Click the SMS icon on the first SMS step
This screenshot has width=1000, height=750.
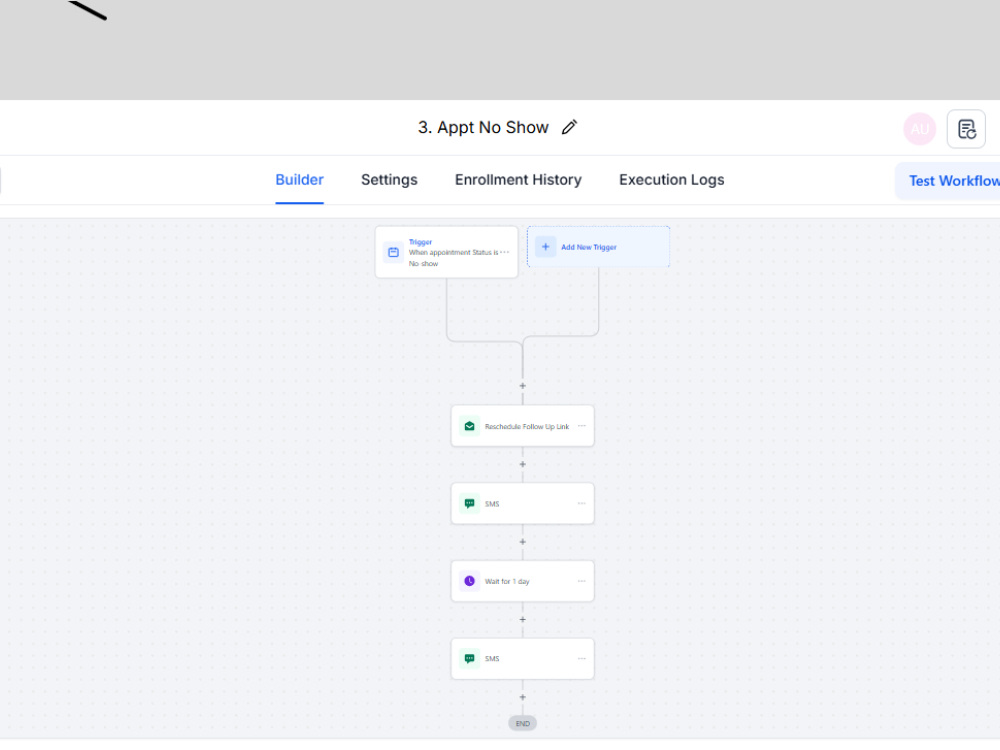coord(469,504)
